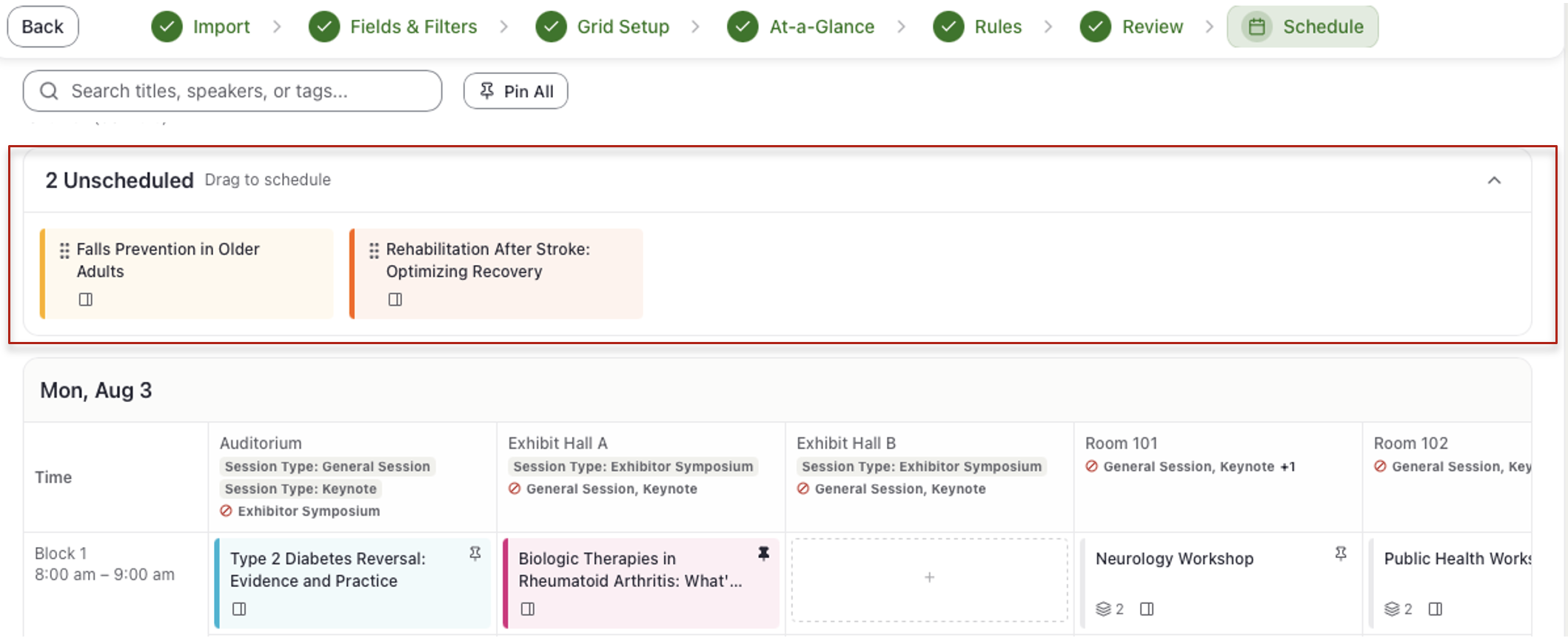Click the Pin All button
The height and width of the screenshot is (638, 1568).
pos(516,91)
